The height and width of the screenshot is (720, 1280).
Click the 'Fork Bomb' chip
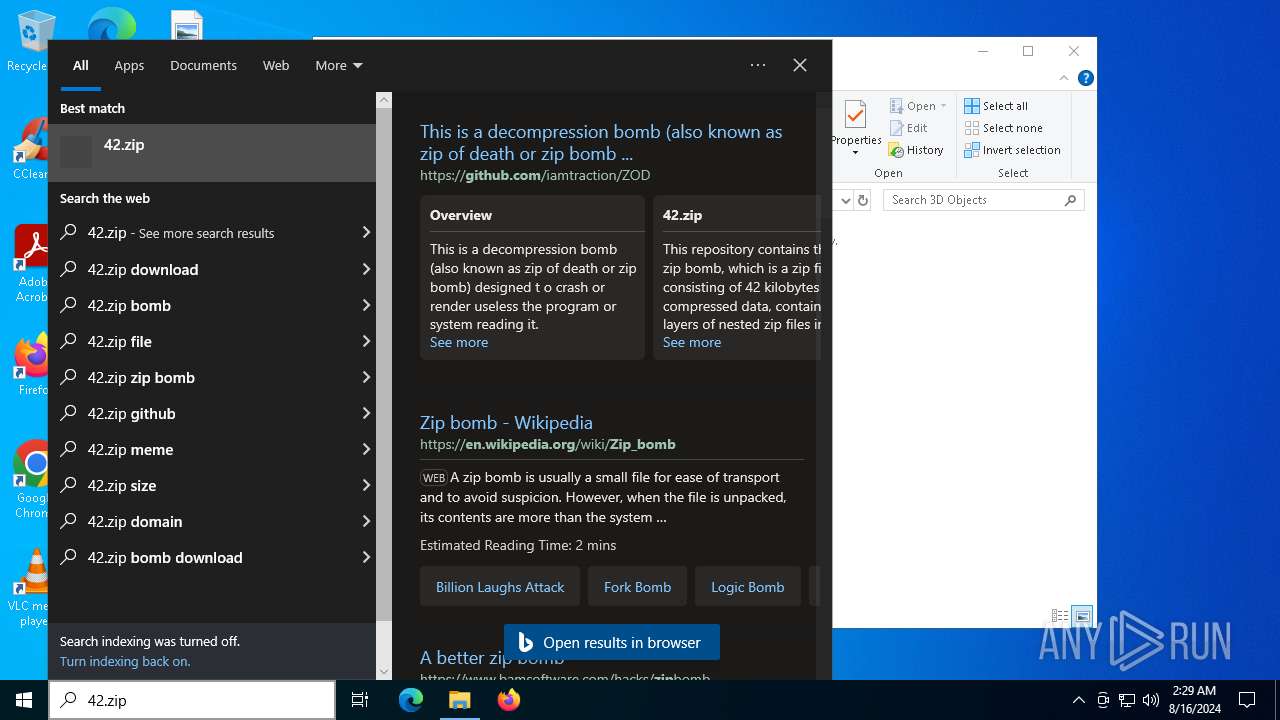[x=637, y=587]
